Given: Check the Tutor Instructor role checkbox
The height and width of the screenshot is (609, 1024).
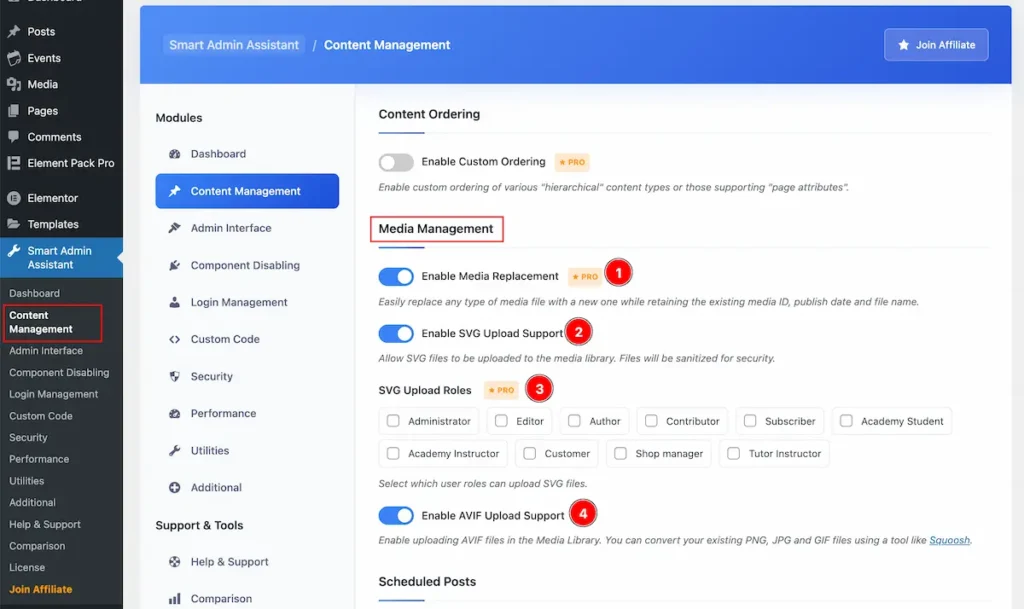Looking at the screenshot, I should click(x=733, y=453).
